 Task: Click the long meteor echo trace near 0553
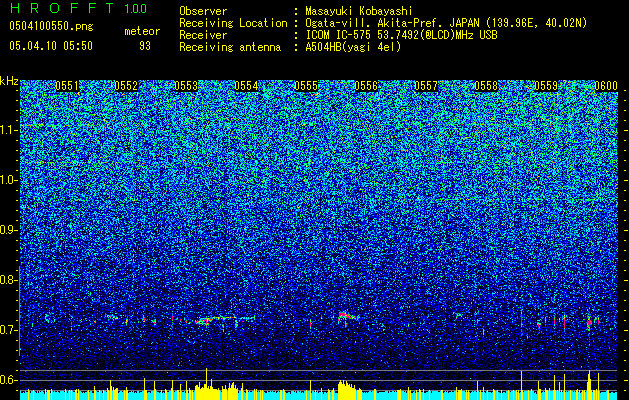(x=225, y=319)
